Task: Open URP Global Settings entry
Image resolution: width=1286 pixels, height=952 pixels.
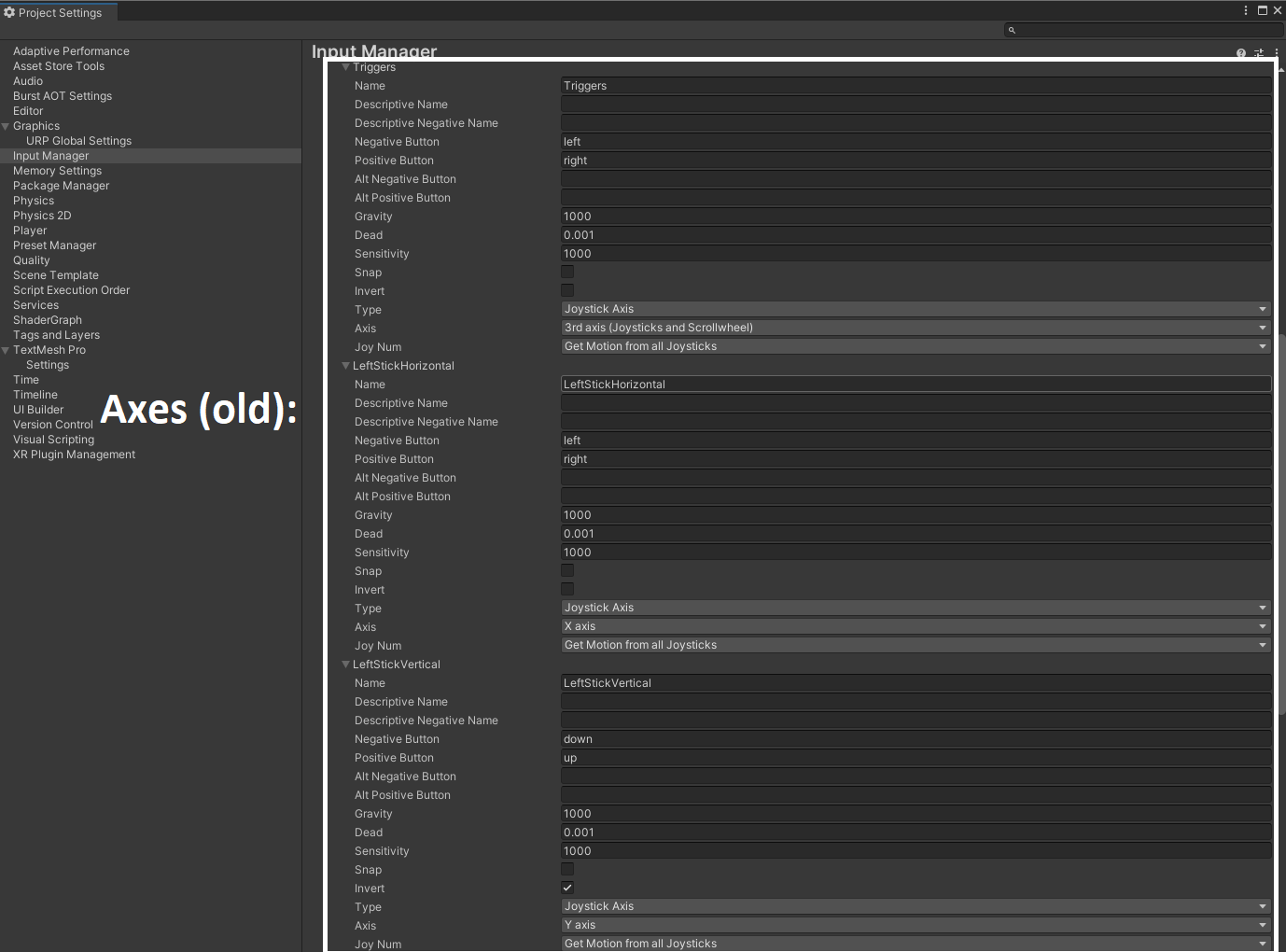Action: 78,141
